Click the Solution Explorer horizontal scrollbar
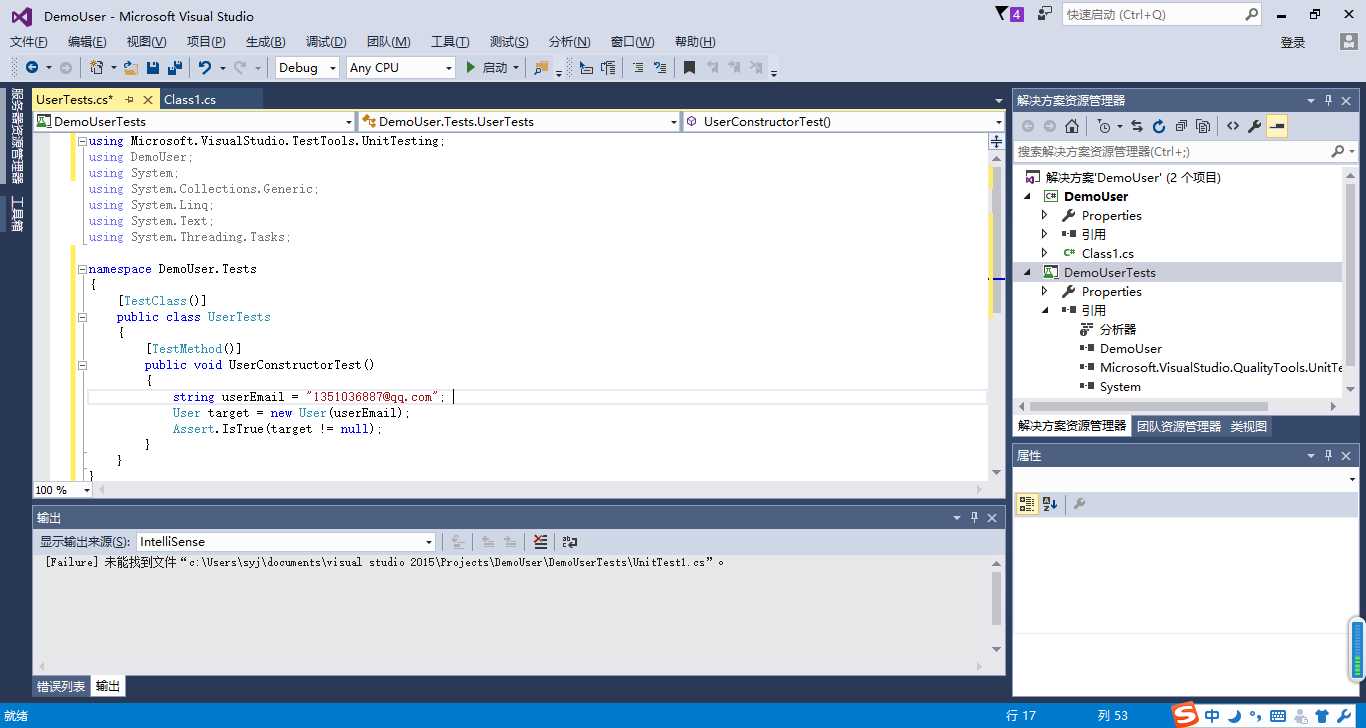 pyautogui.click(x=1149, y=406)
